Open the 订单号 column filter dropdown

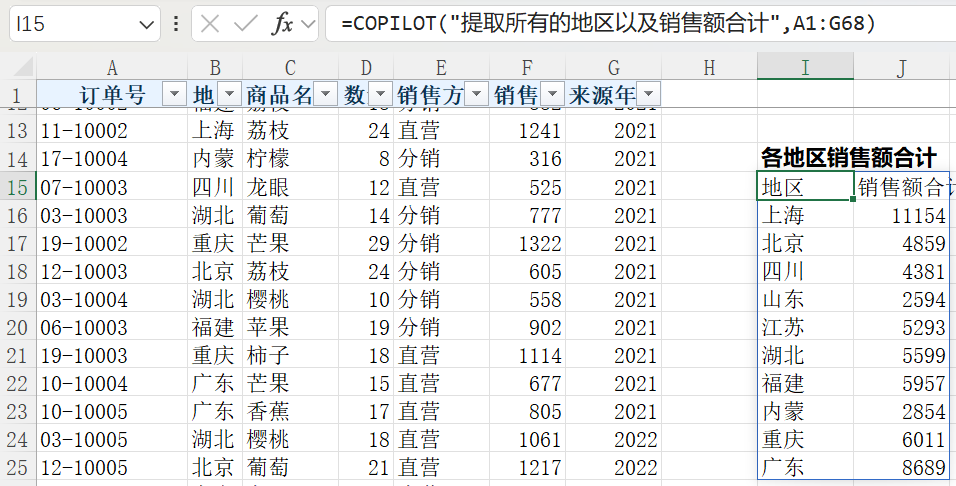click(174, 95)
